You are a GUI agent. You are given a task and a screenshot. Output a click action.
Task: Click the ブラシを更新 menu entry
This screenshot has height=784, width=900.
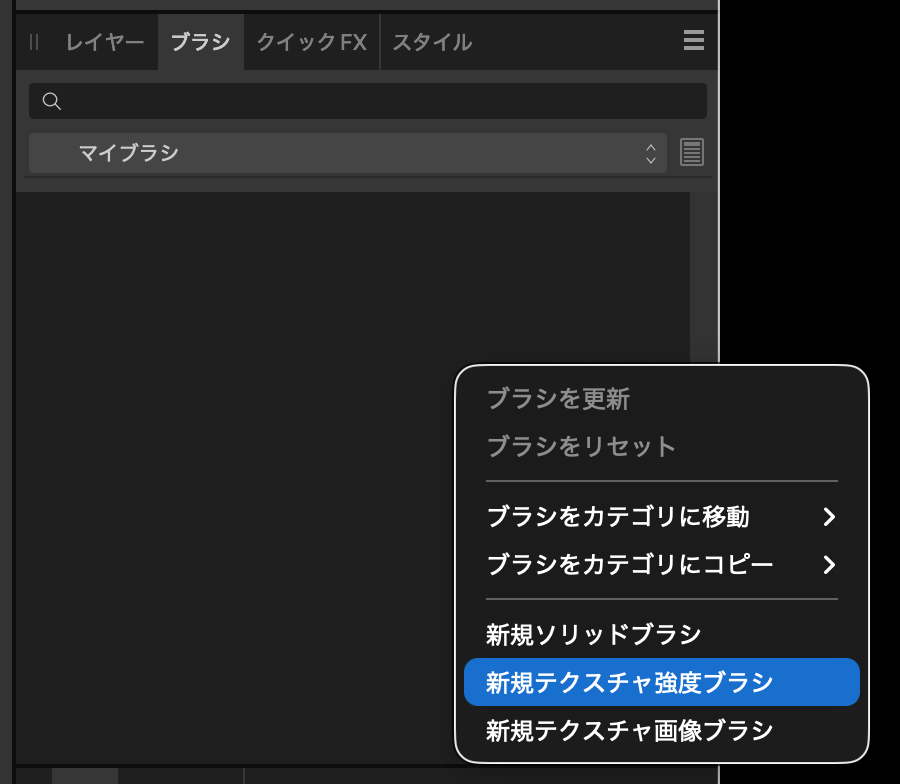coord(559,398)
